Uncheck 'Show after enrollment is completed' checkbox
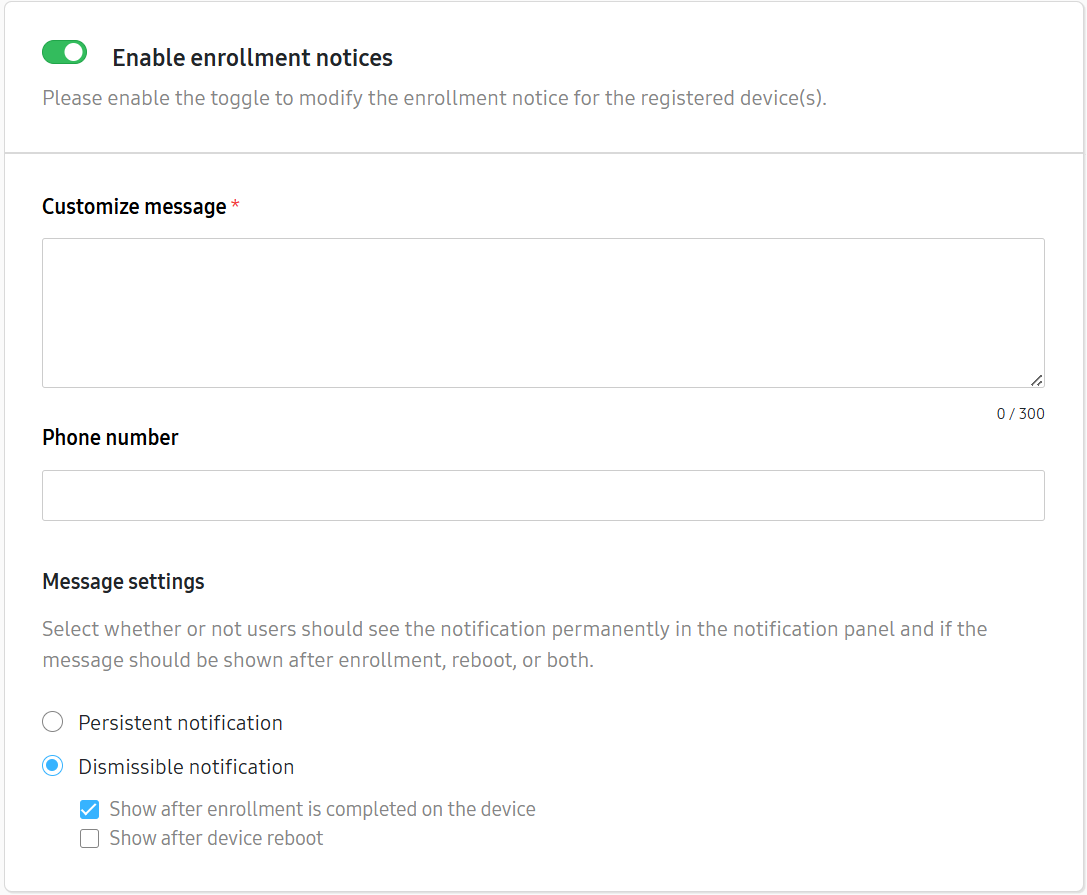Image resolution: width=1087 pixels, height=895 pixels. (x=90, y=810)
